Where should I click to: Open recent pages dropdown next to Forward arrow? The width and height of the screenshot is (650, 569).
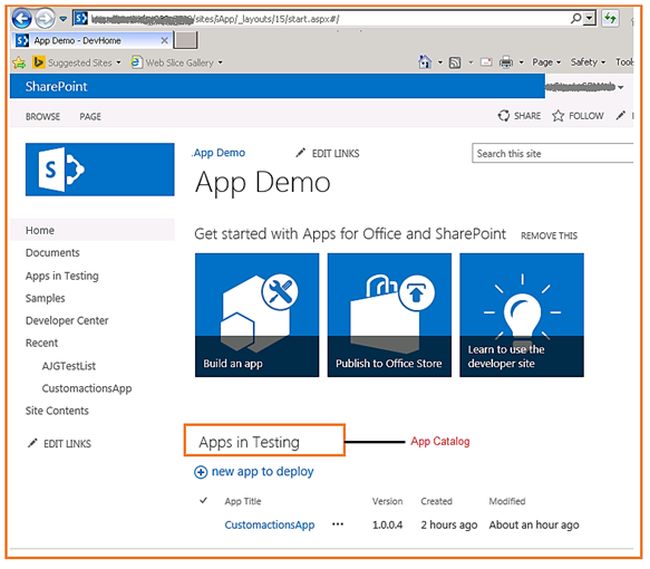coord(63,19)
